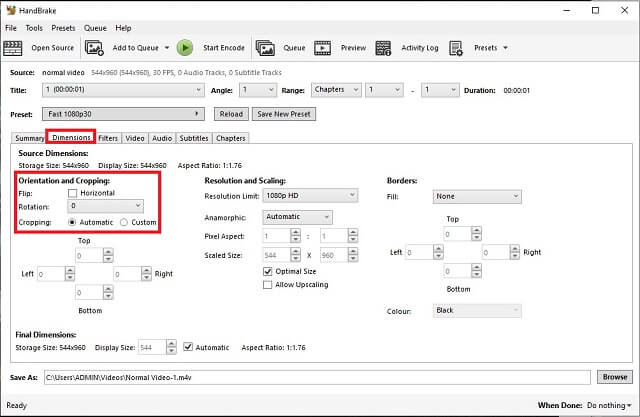
Task: Select Custom cropping radio button
Action: tap(124, 222)
